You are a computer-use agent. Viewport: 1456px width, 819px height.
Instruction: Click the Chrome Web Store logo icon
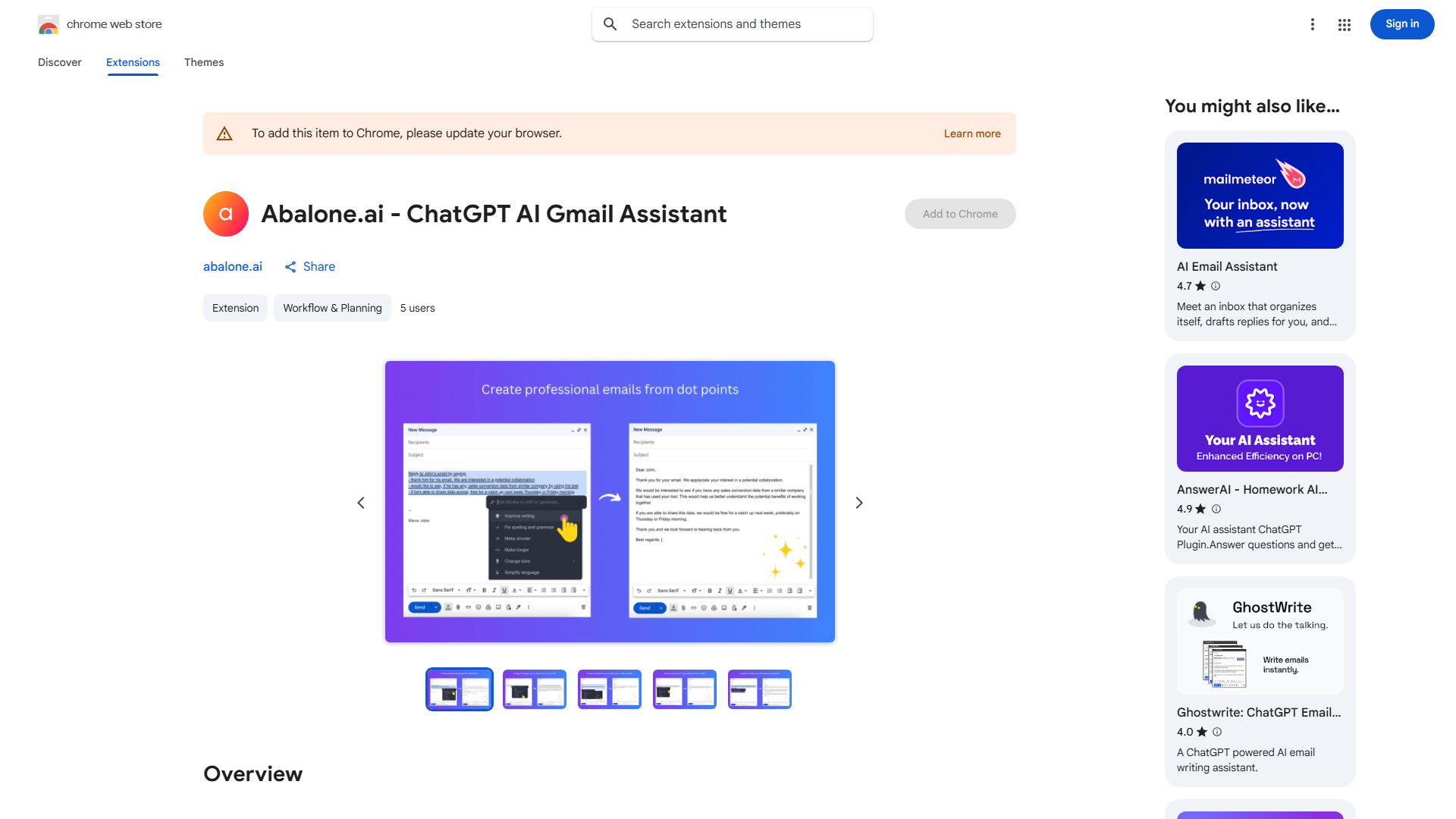pos(49,24)
